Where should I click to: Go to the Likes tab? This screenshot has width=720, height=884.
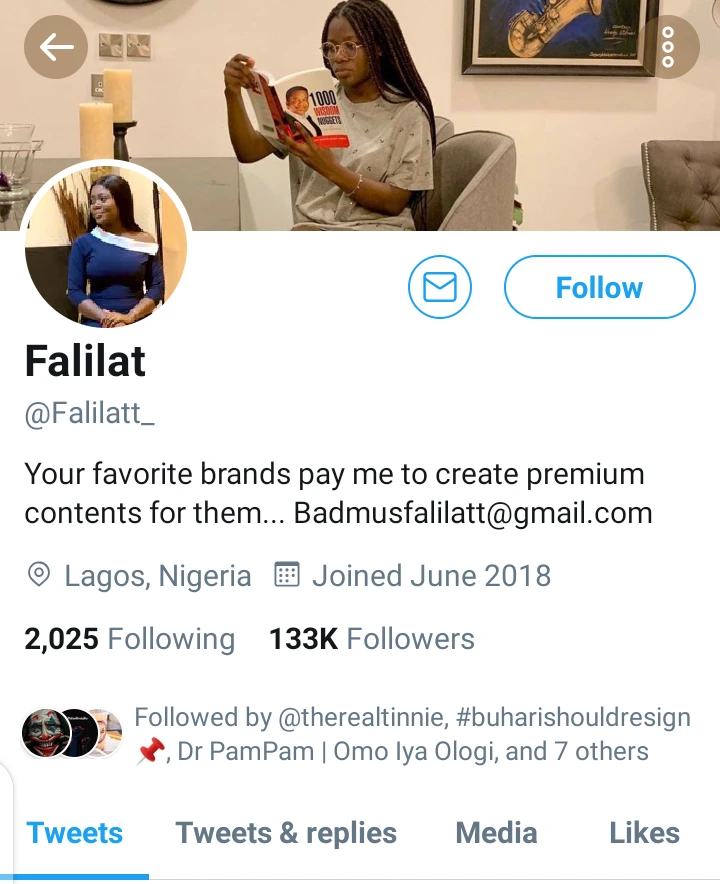(x=644, y=833)
